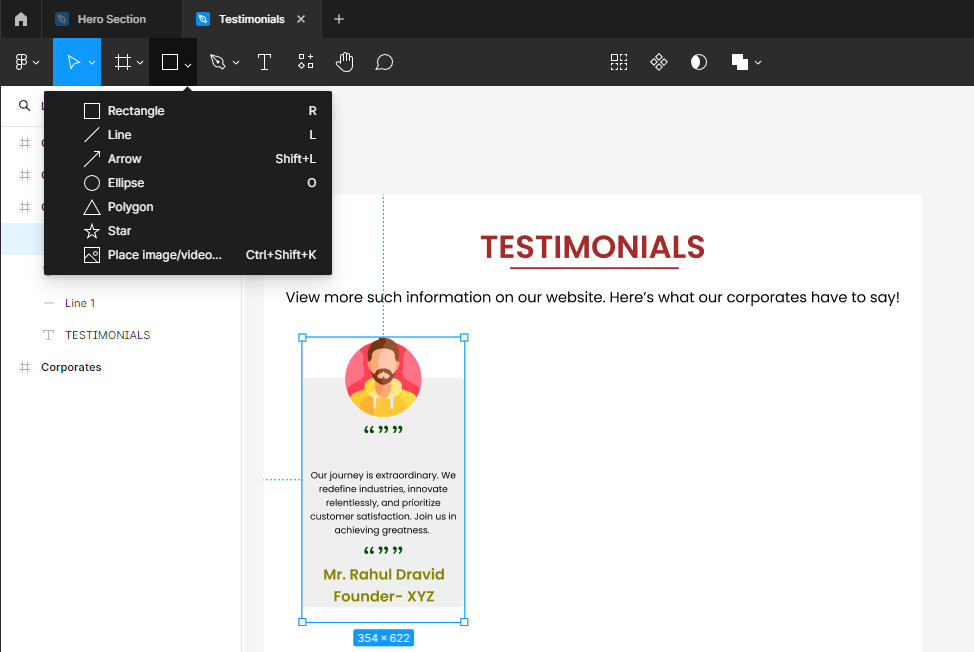Select the Text tool

tap(265, 62)
